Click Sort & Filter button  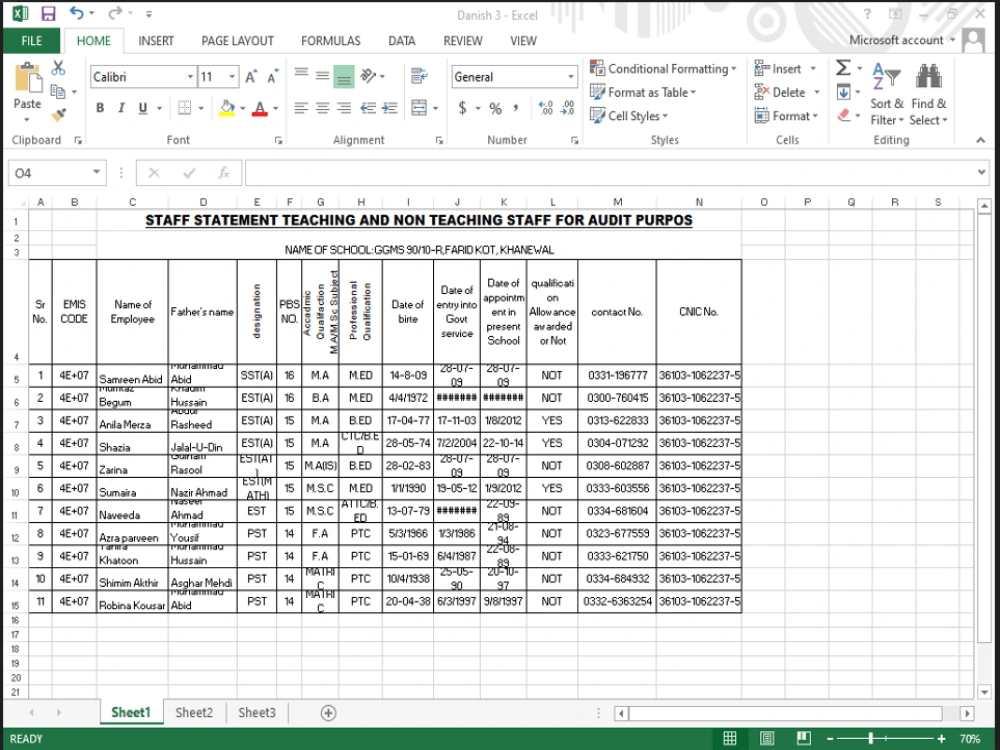(x=886, y=94)
